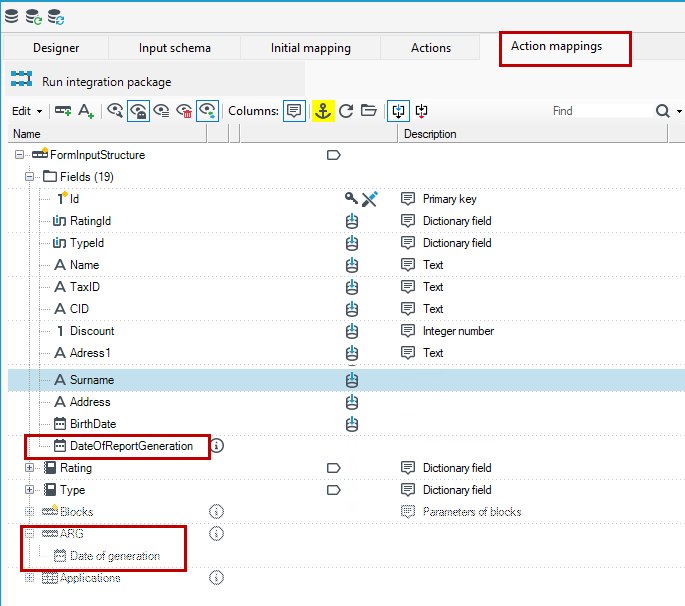The image size is (685, 606).
Task: Click the database icon in top toolbar
Action: [11, 16]
